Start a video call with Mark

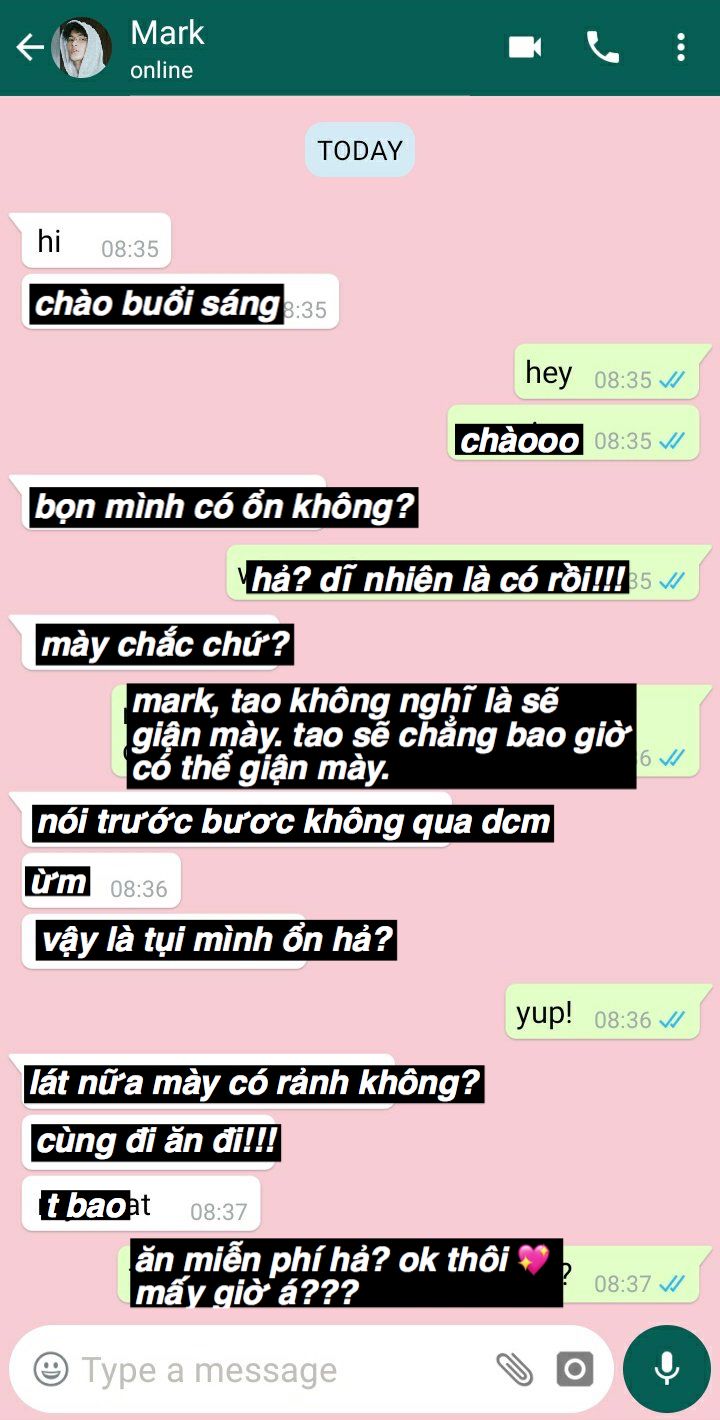point(525,47)
